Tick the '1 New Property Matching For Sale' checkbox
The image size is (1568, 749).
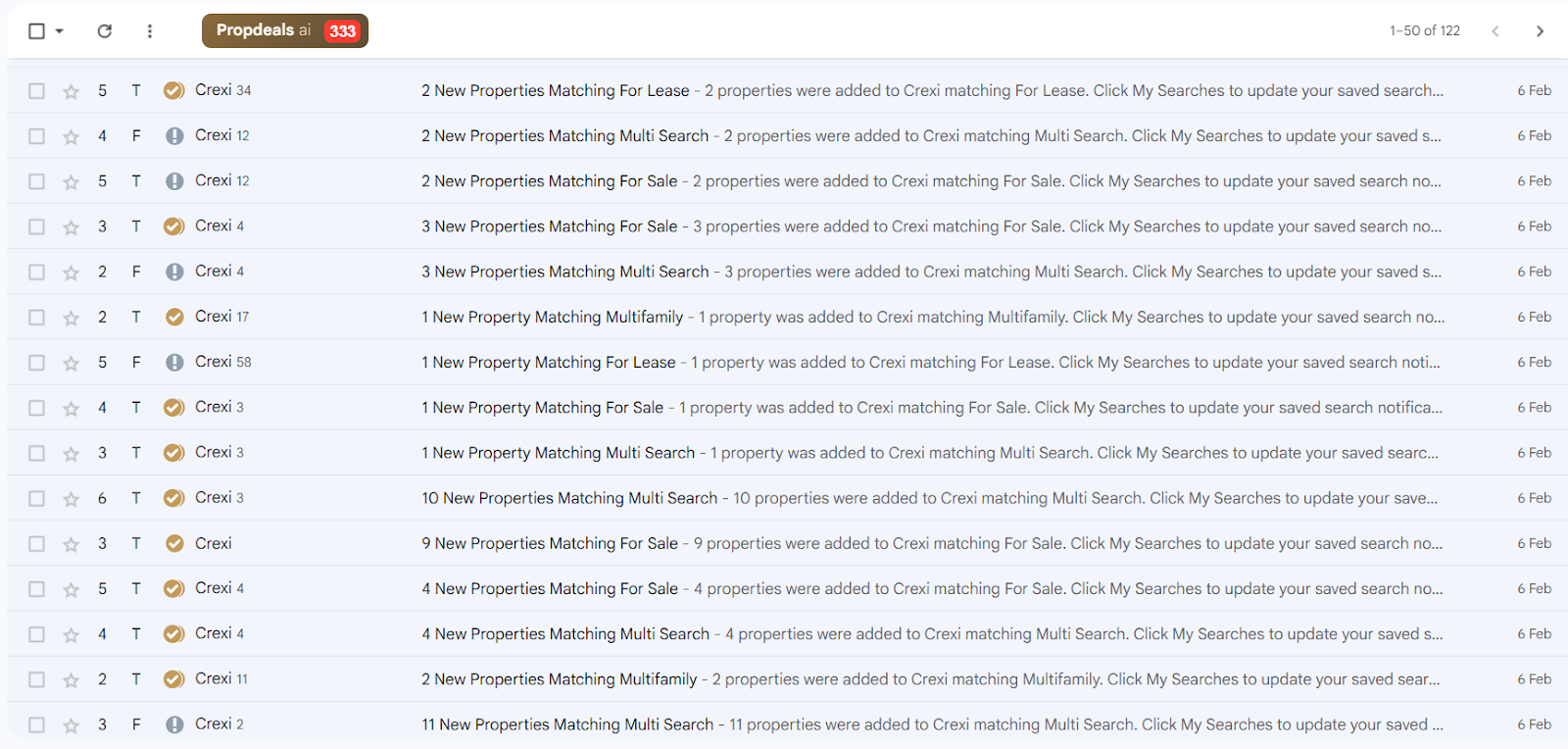point(36,408)
